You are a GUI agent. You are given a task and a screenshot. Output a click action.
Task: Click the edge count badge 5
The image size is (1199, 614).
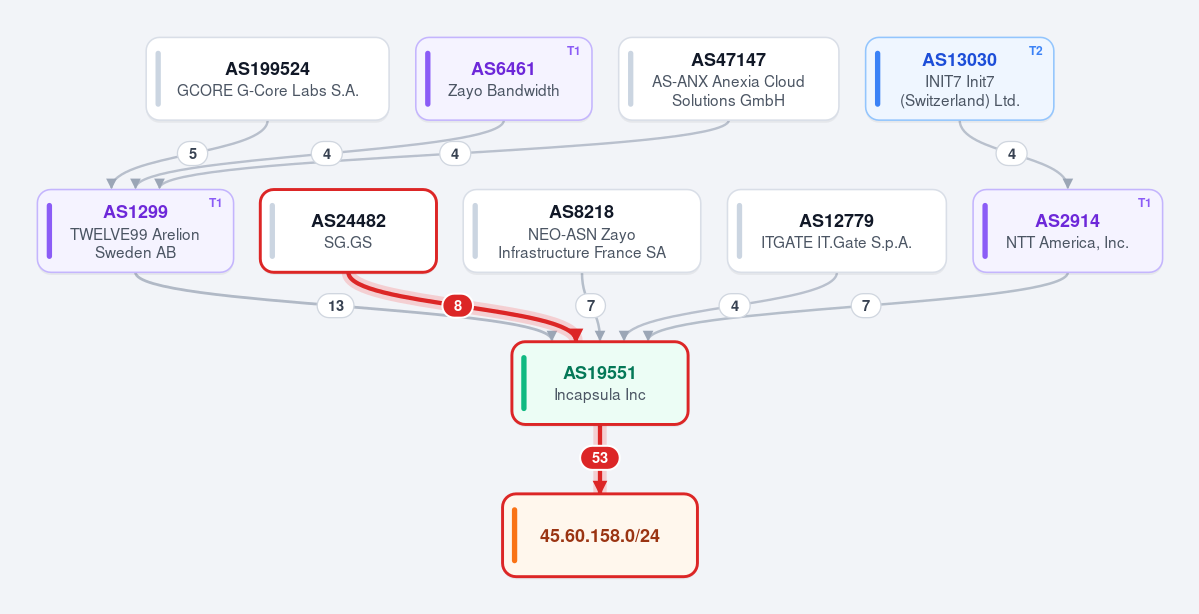pyautogui.click(x=193, y=154)
